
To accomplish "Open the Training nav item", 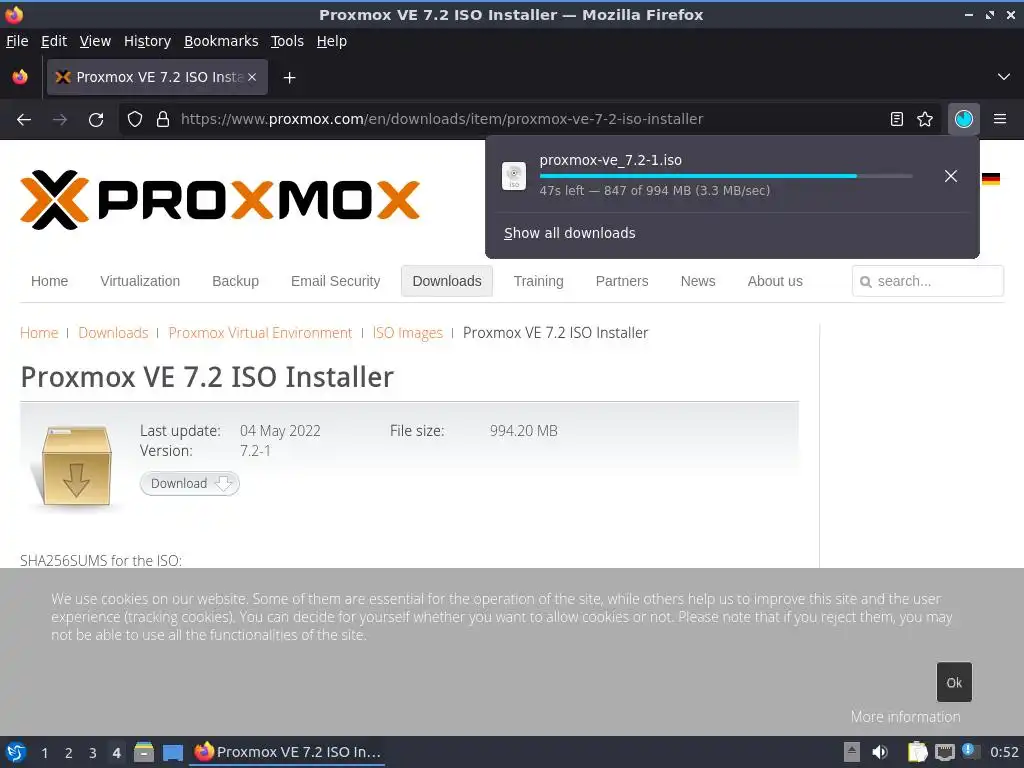I will click(x=538, y=281).
